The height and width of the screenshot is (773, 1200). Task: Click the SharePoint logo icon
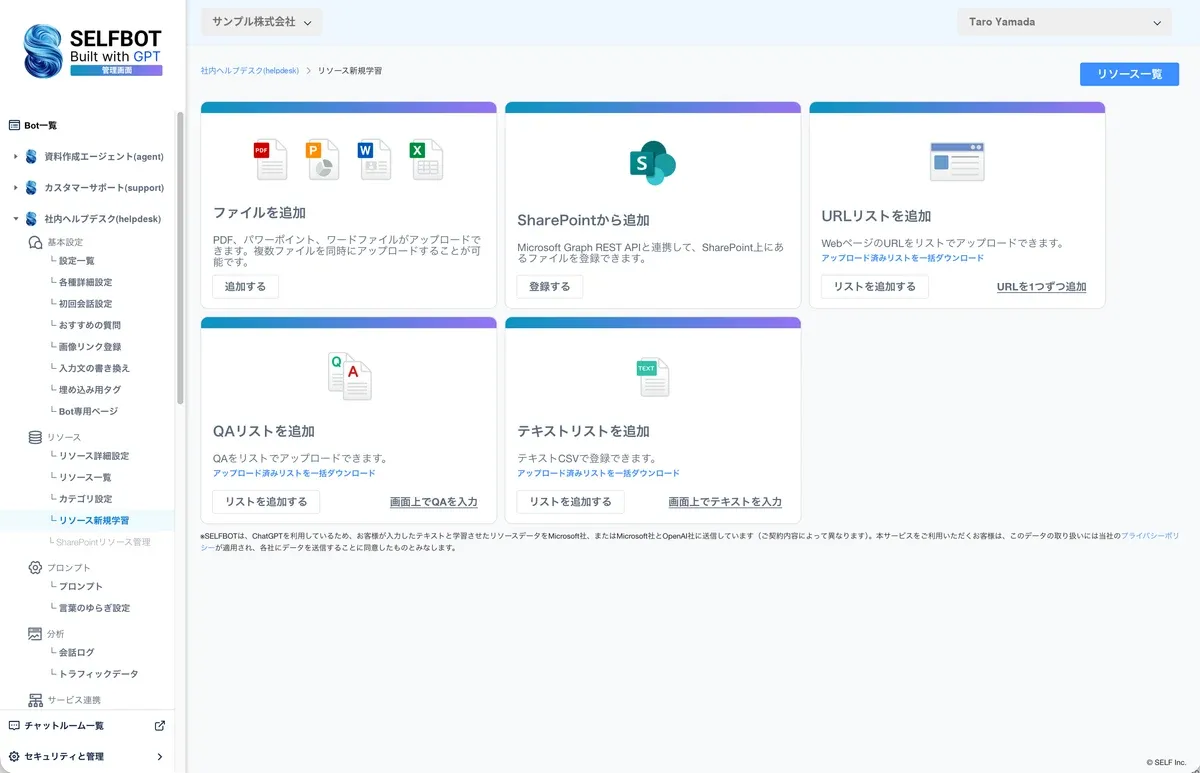(653, 163)
